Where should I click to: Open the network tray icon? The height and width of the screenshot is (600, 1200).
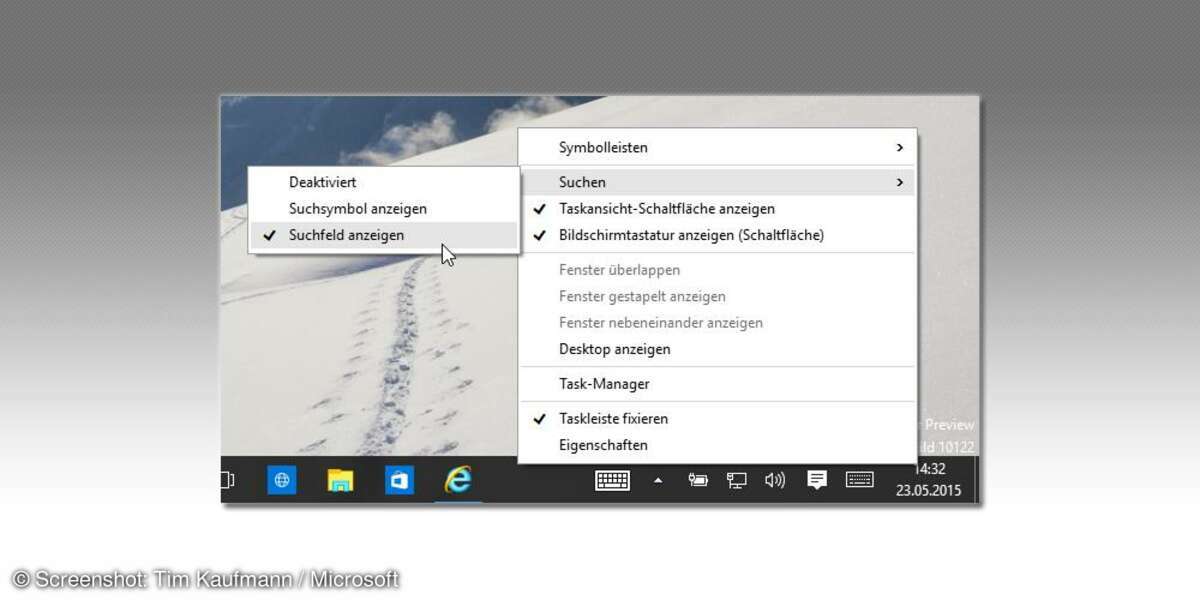coord(737,481)
